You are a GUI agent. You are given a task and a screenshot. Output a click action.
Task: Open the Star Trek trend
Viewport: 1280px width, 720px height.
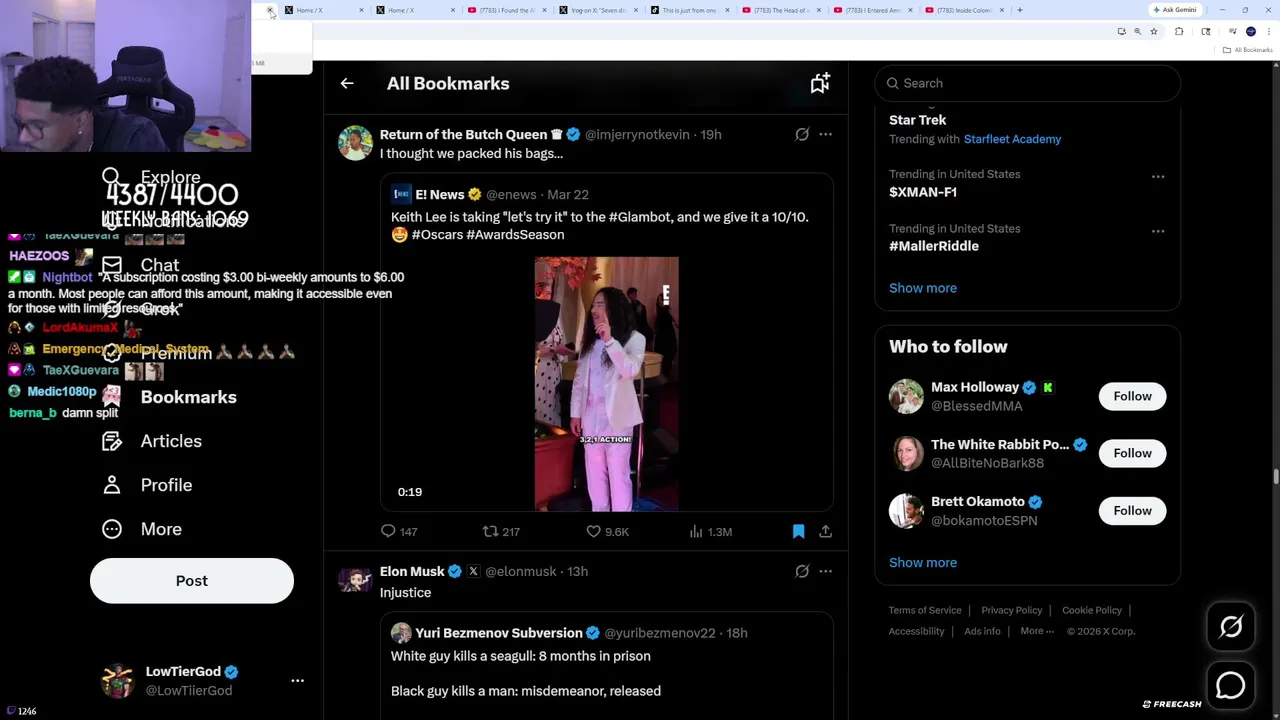[x=918, y=120]
